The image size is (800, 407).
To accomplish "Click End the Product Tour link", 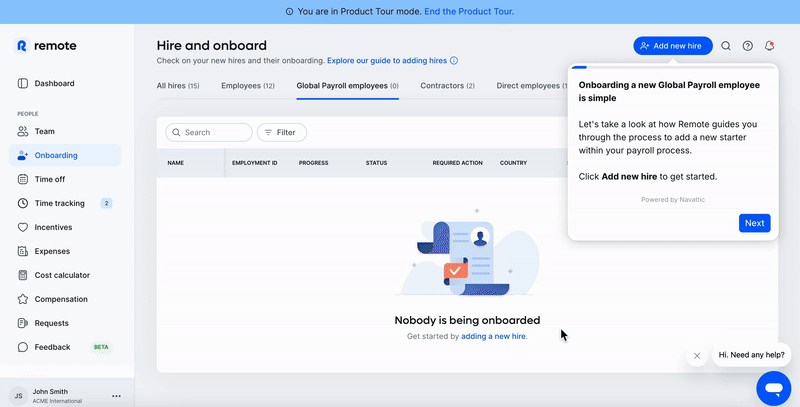I will pos(469,11).
